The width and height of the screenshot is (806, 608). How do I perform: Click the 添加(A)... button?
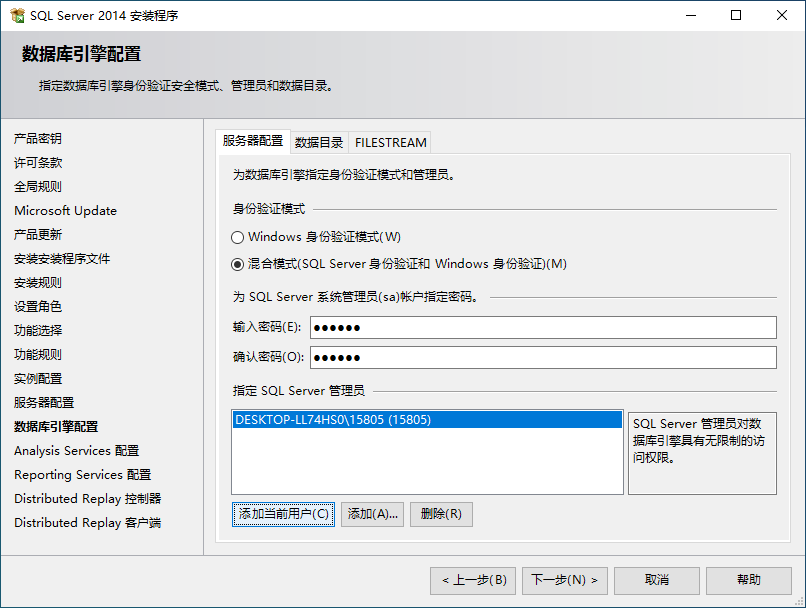[x=373, y=514]
